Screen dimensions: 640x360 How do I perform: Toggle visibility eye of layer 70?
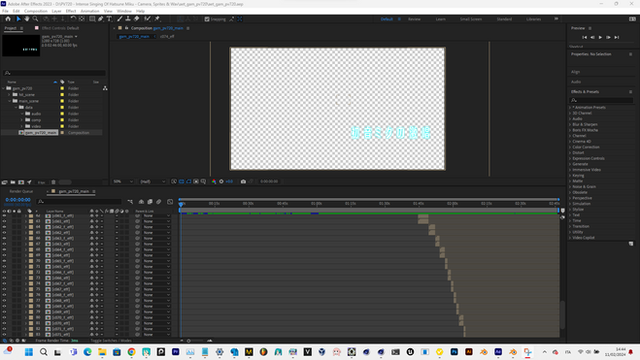point(4,260)
